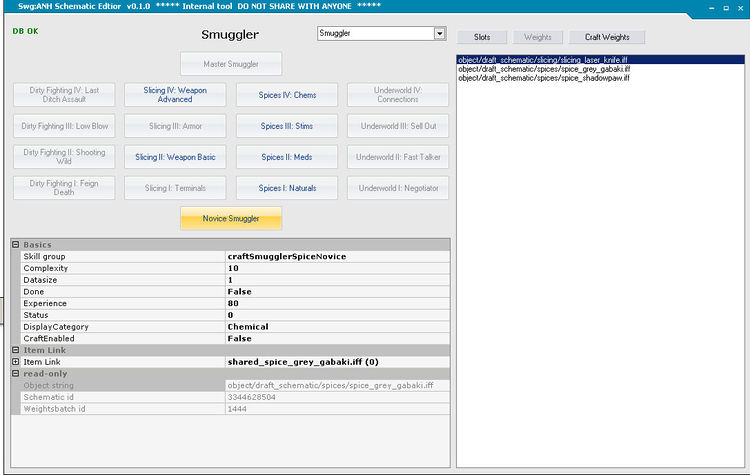This screenshot has height=475, width=750.
Task: Pick Slicing II: Weapon Basic skill
Action: tap(174, 157)
